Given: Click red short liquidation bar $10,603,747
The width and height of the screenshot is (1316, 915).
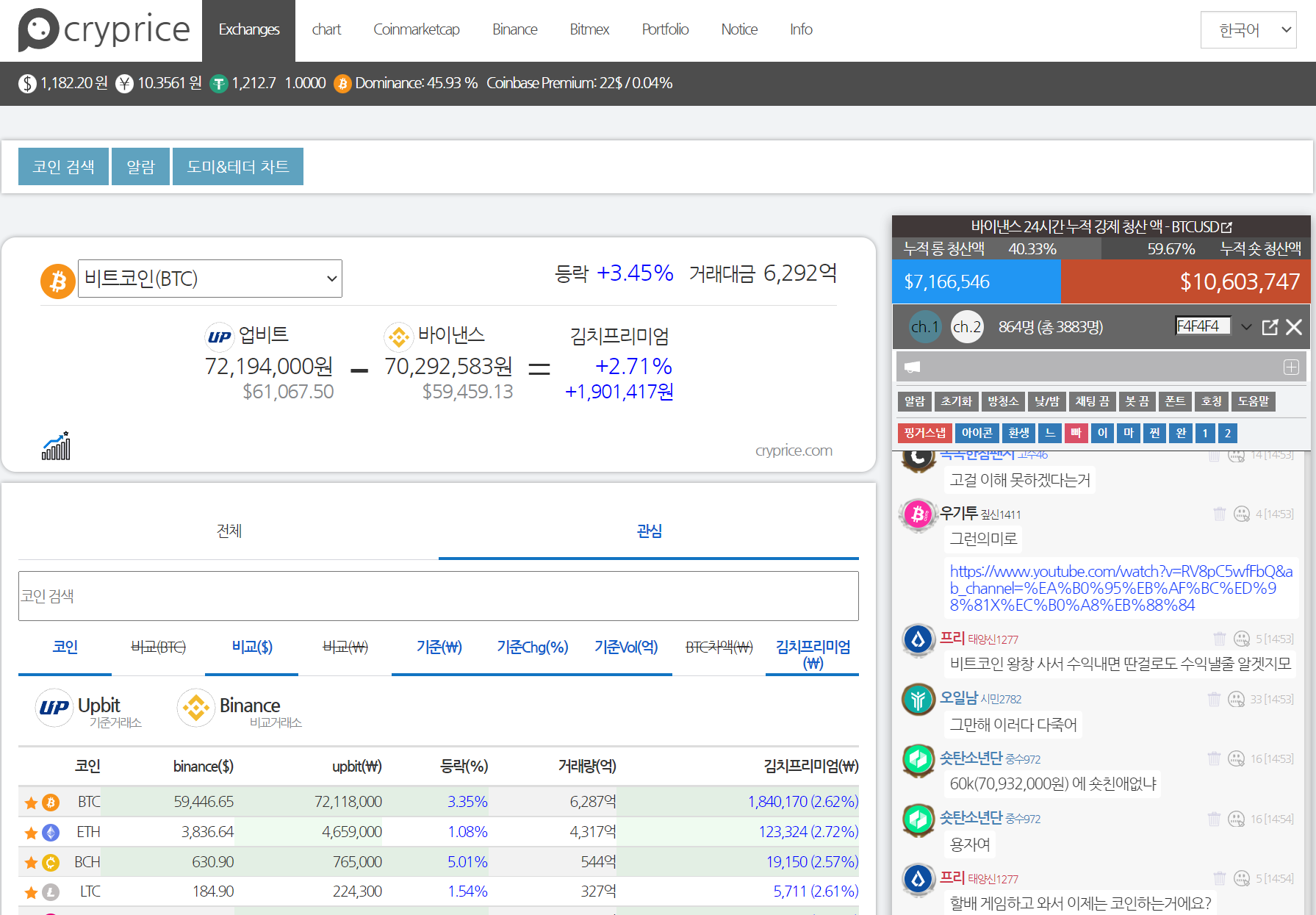Looking at the screenshot, I should [x=1185, y=281].
